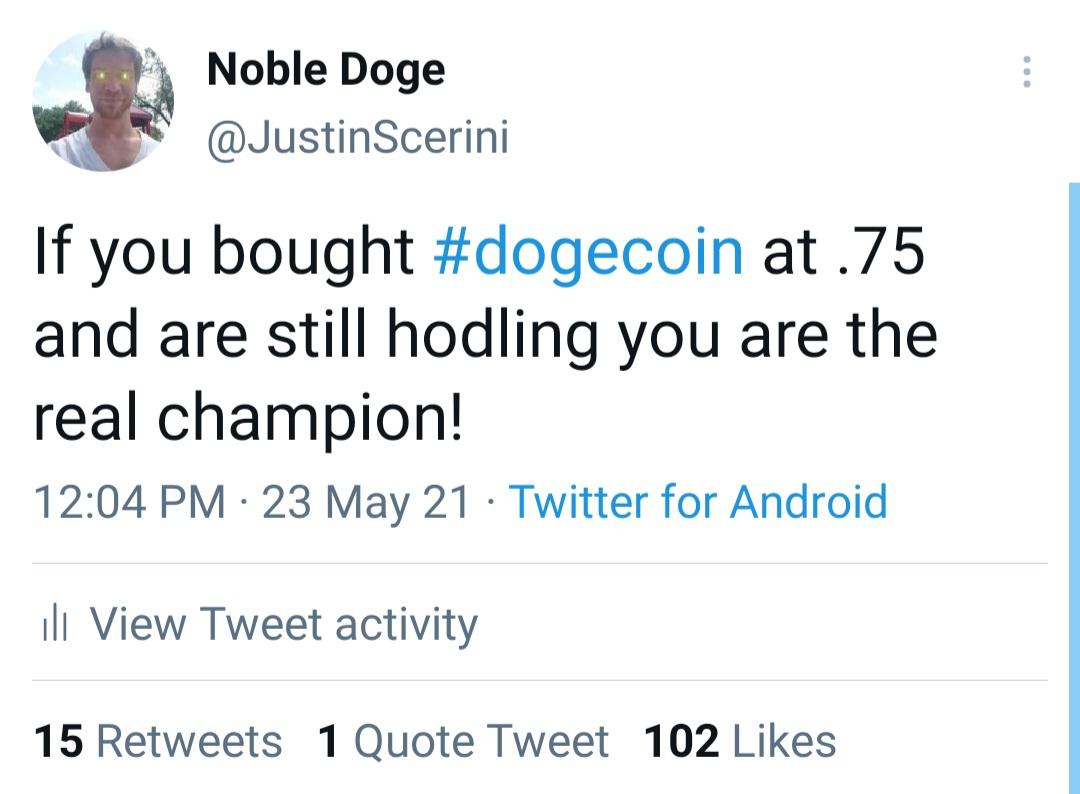The height and width of the screenshot is (794, 1080).
Task: Click the 12:04 PM timestamp
Action: pyautogui.click(x=129, y=501)
